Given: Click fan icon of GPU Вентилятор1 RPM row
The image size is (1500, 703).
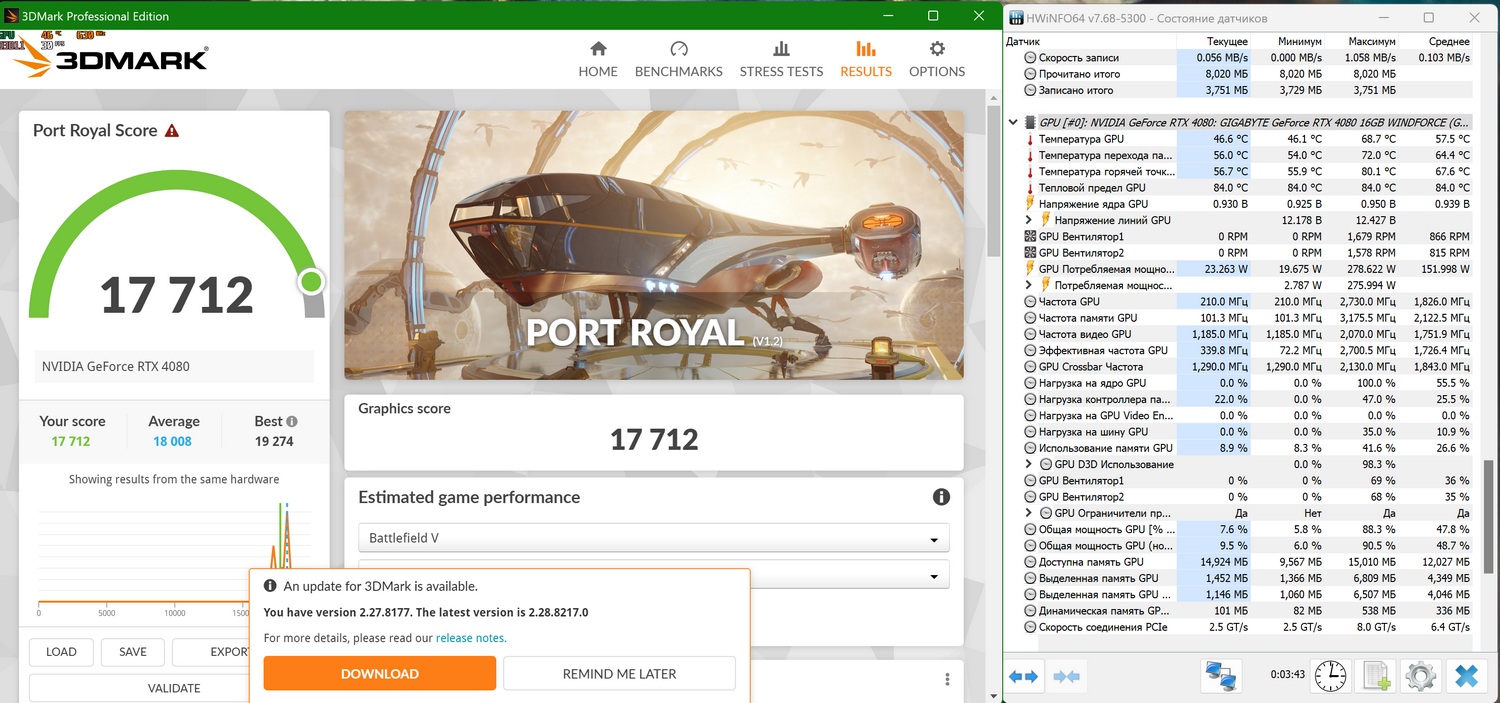Looking at the screenshot, I should [1030, 237].
